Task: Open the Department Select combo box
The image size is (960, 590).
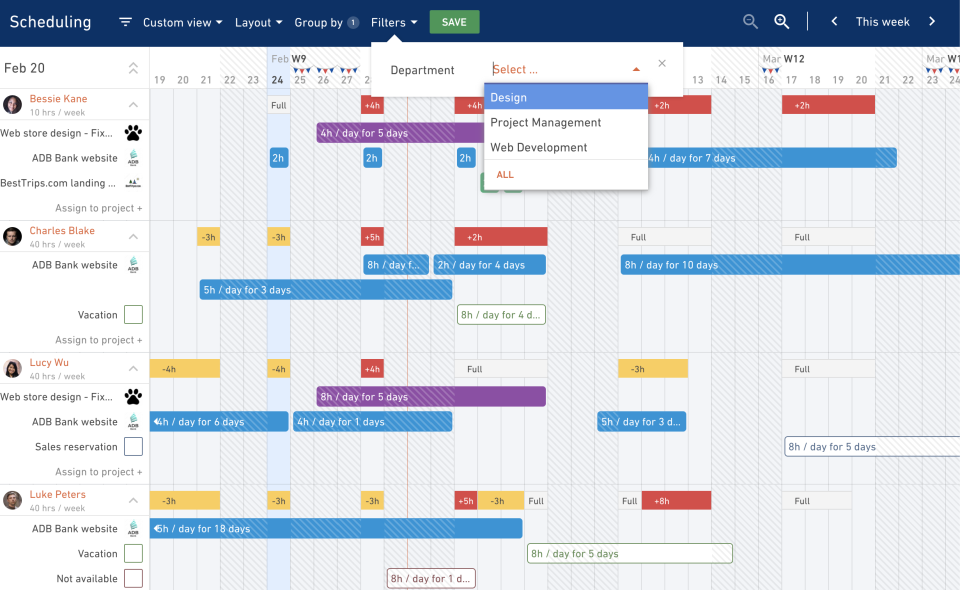Action: point(566,70)
